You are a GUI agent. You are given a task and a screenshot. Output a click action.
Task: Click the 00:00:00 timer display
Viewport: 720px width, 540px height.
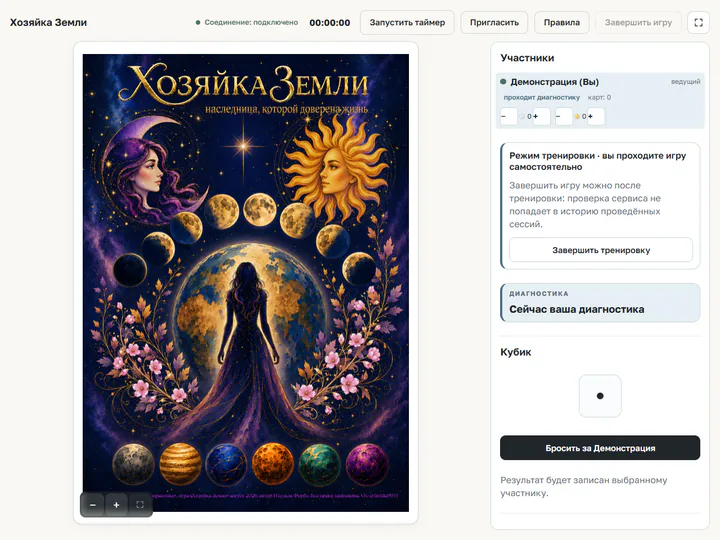click(x=330, y=22)
